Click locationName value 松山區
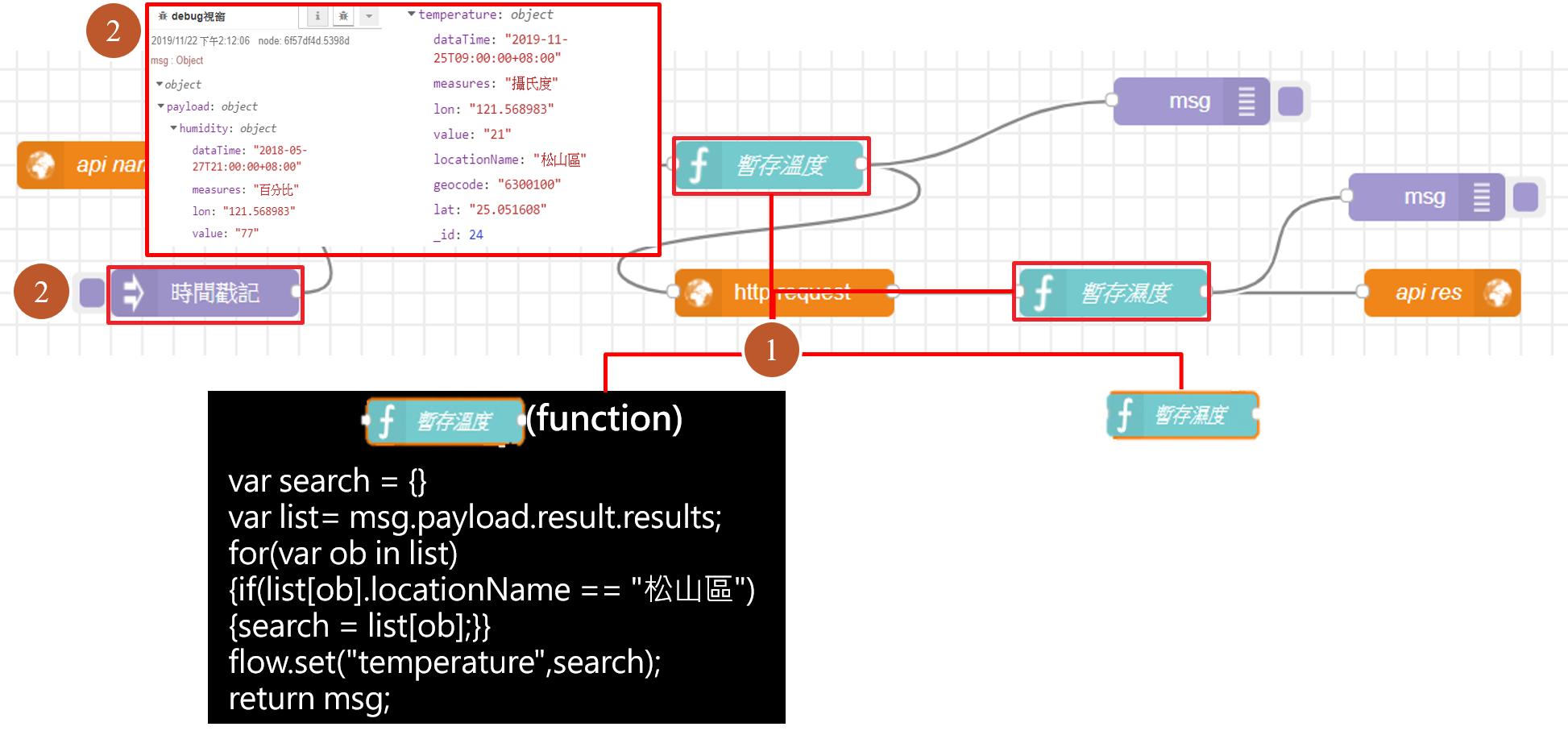The height and width of the screenshot is (735, 1568). coord(560,160)
